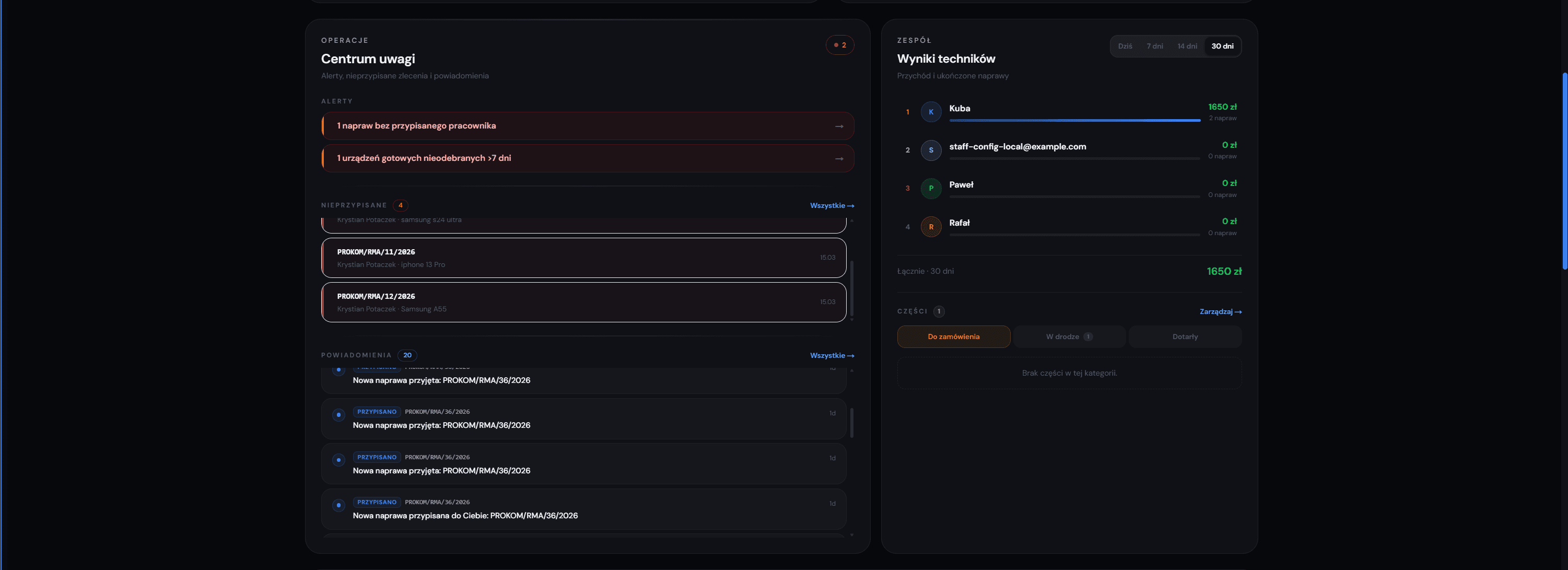Viewport: 1568px width, 570px height.
Task: Click the technician name Kuba
Action: [960, 108]
